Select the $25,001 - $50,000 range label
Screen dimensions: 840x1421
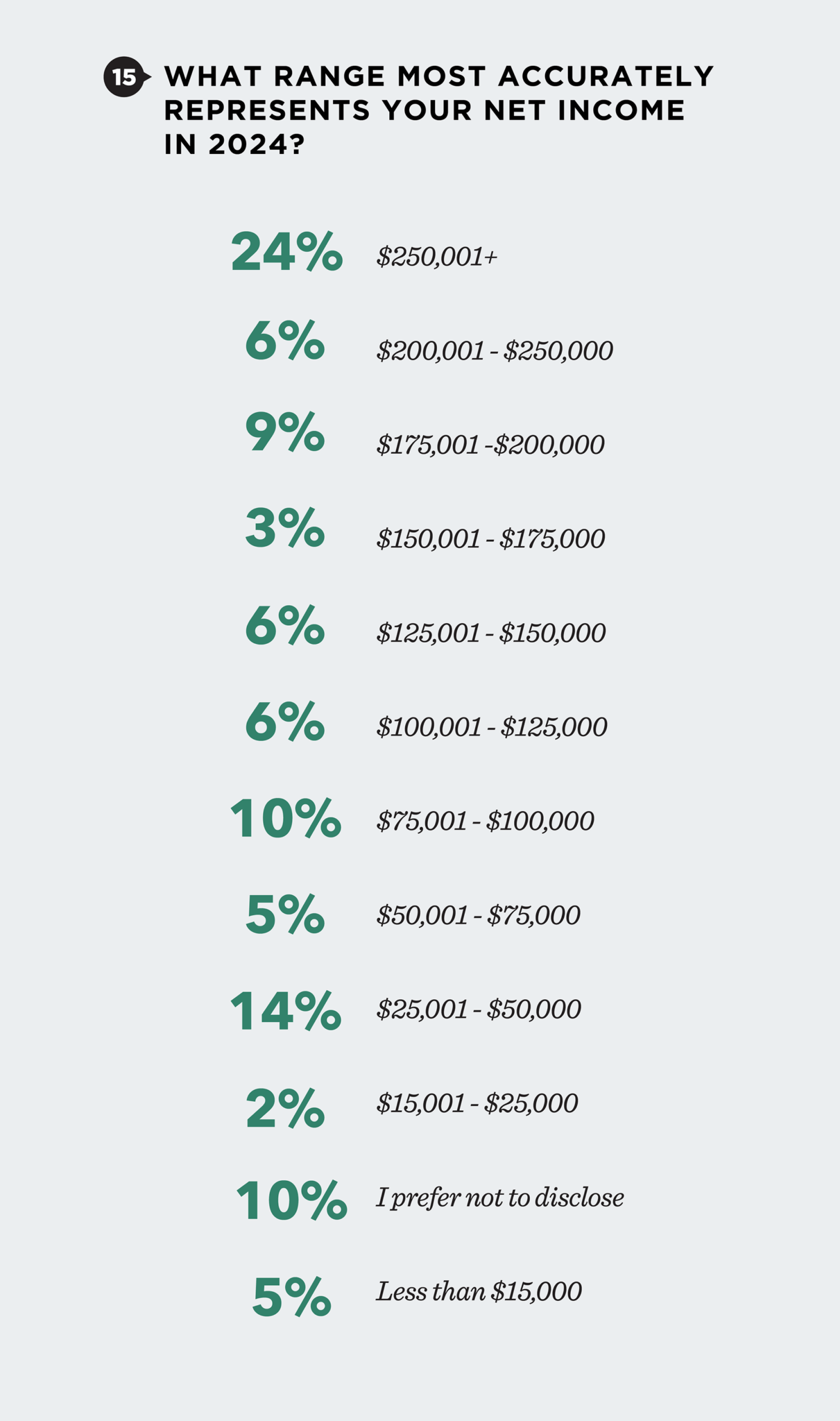[x=479, y=1010]
